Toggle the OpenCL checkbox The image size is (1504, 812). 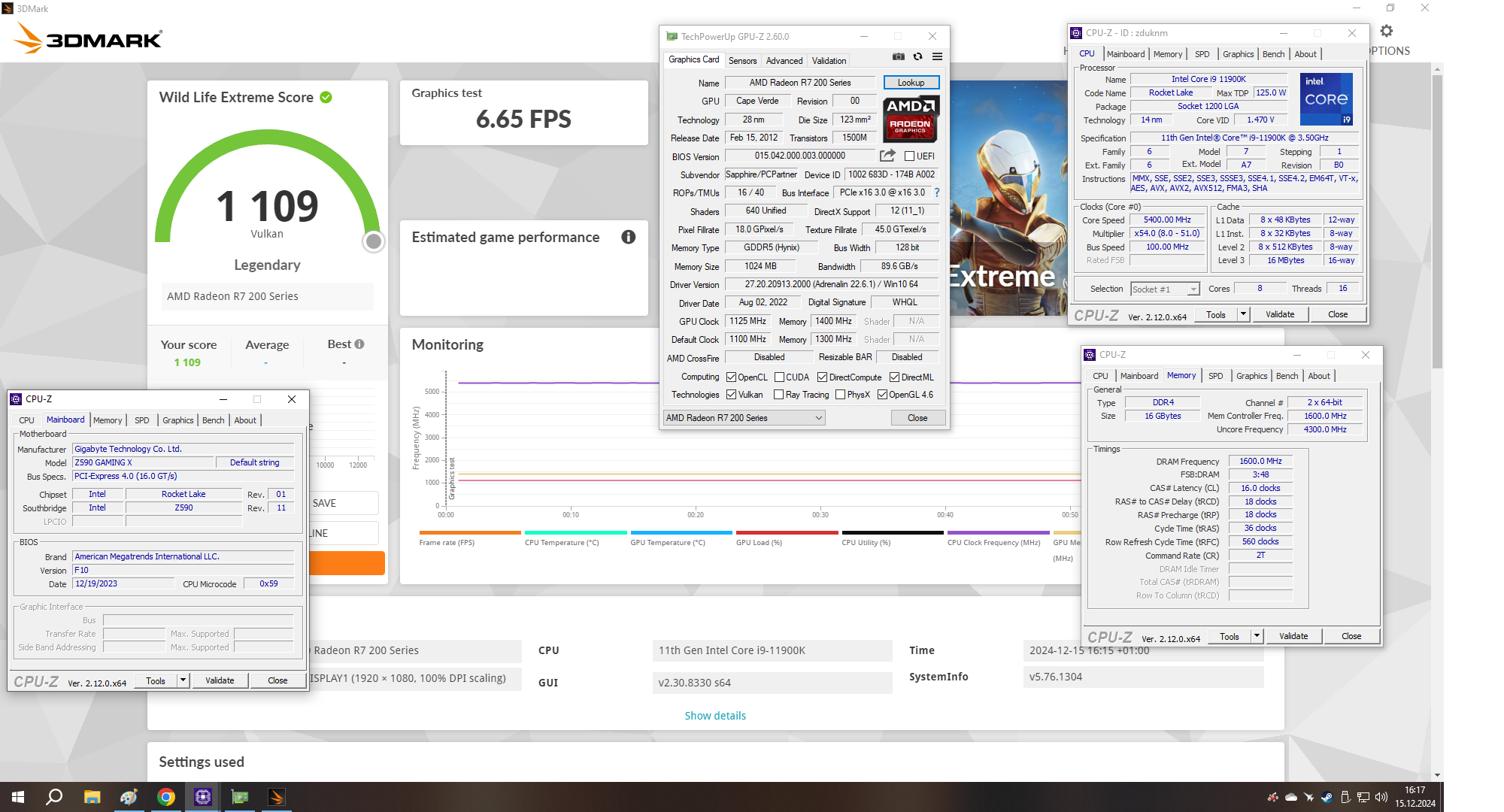732,377
